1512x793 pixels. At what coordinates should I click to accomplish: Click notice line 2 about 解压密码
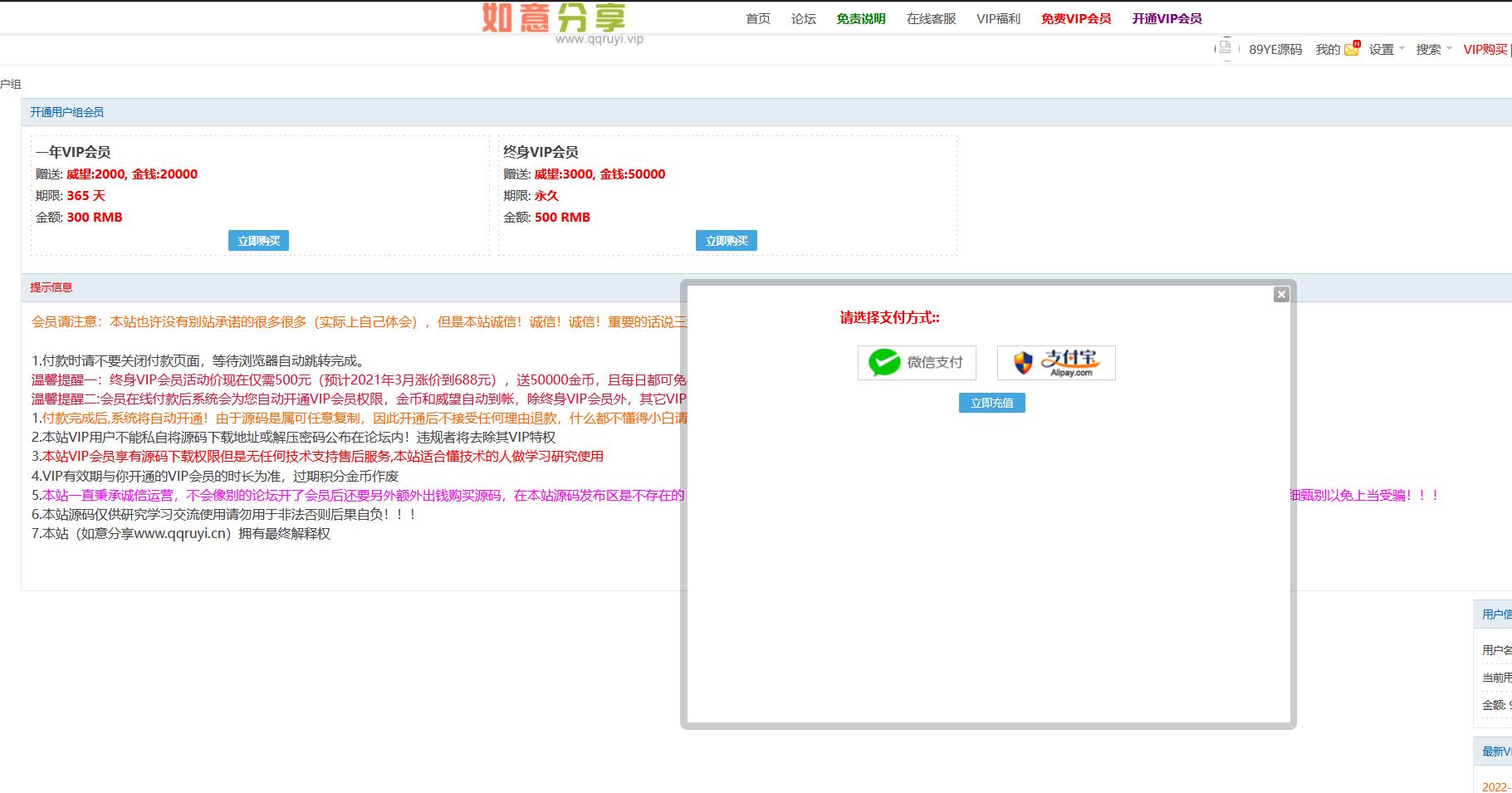click(x=294, y=438)
